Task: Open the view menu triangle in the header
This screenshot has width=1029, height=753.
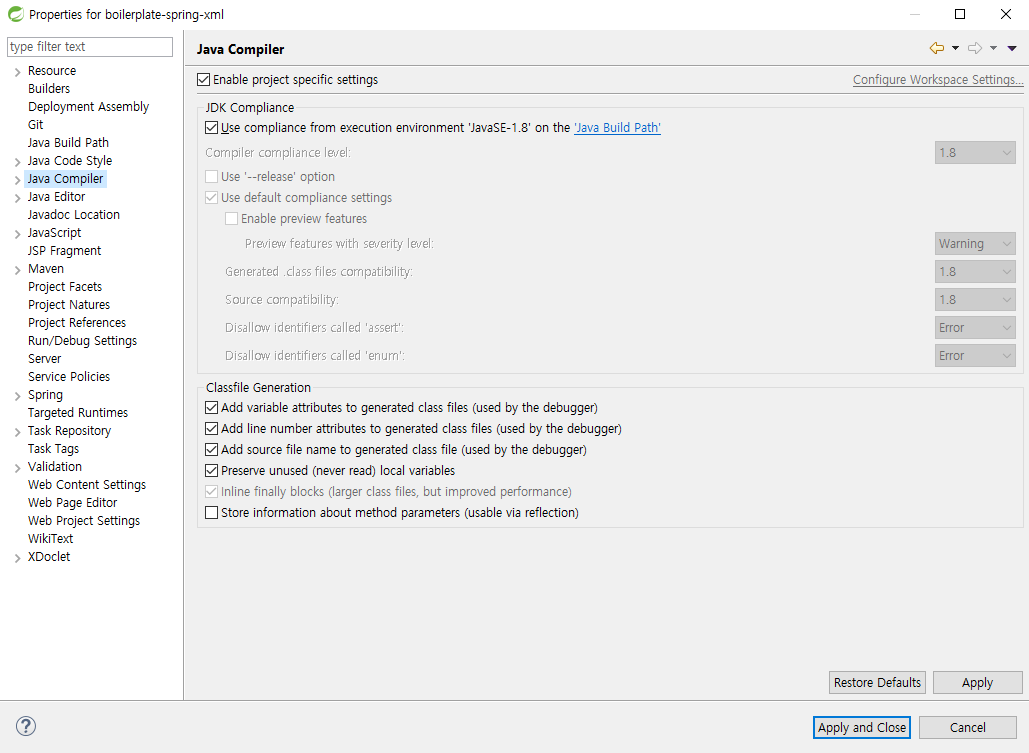Action: [1012, 48]
